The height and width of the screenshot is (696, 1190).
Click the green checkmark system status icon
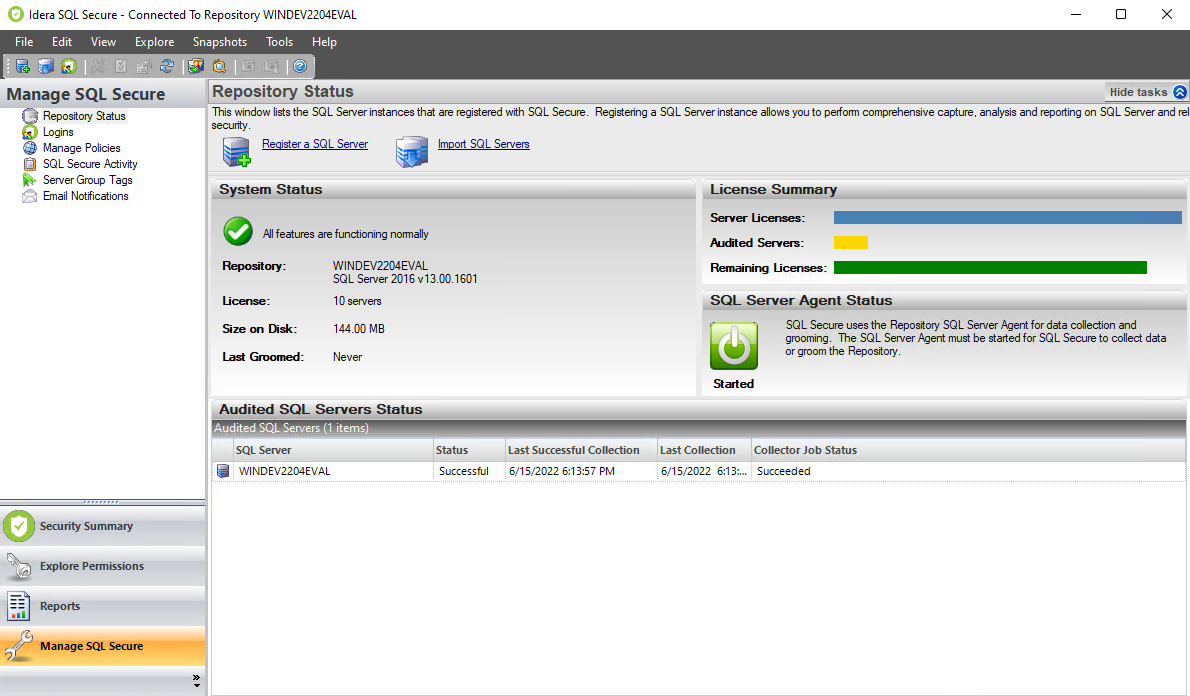point(238,231)
